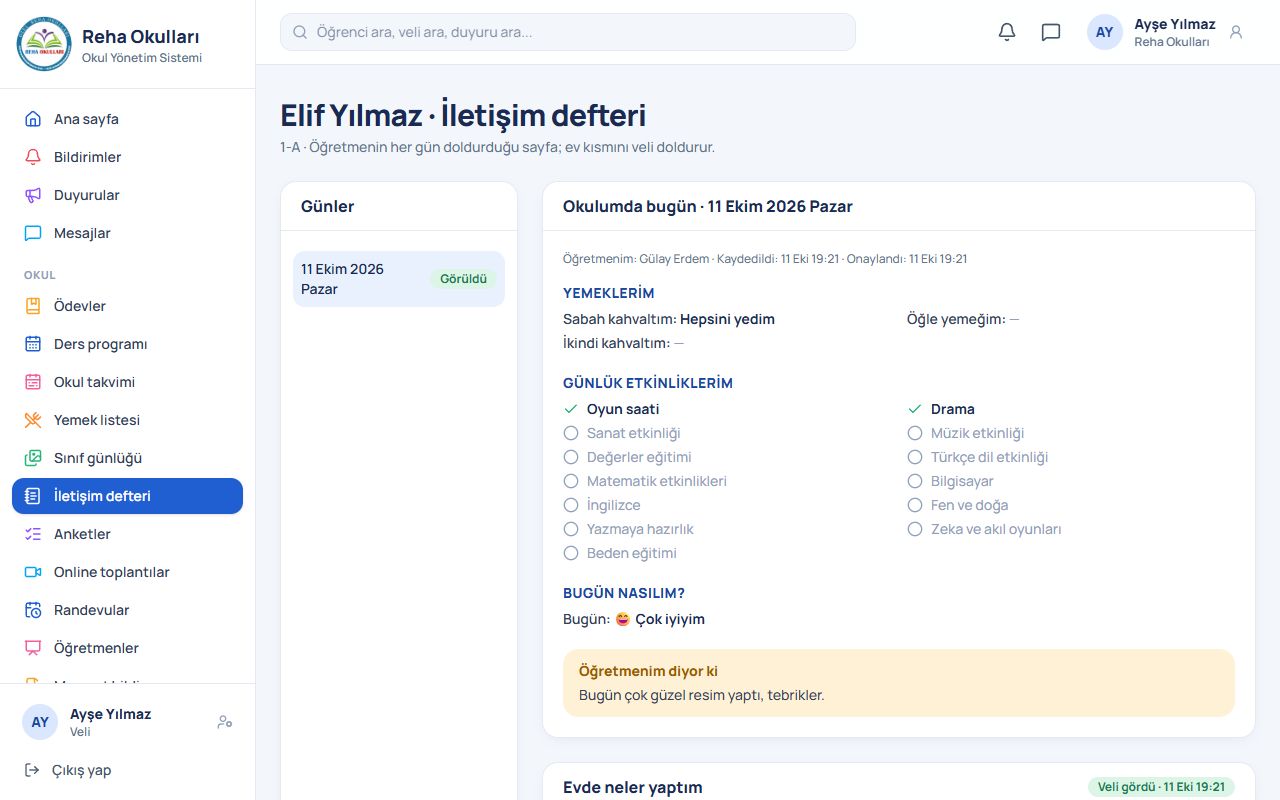Click the Drama checked activity
Screen dimensions: 1280x800
click(x=941, y=409)
